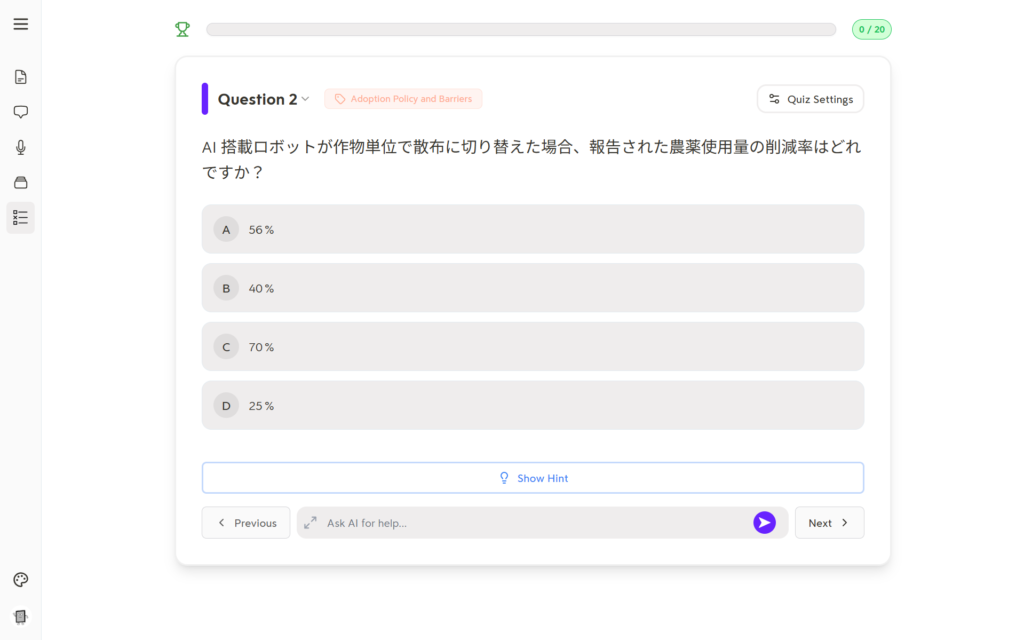The height and width of the screenshot is (640, 1024).
Task: Open the theme palette icon
Action: (20, 580)
